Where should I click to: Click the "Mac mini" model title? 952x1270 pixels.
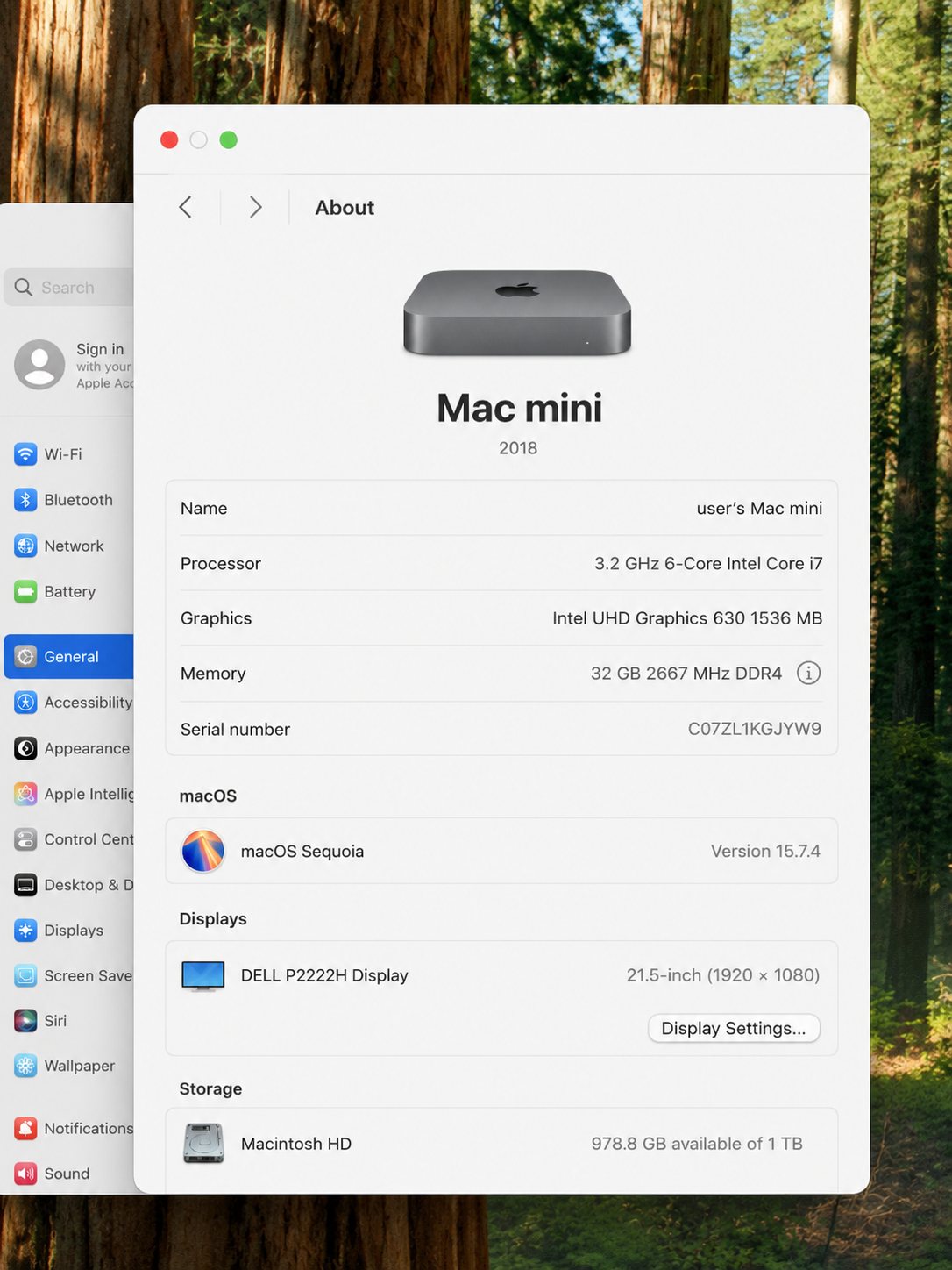click(519, 408)
